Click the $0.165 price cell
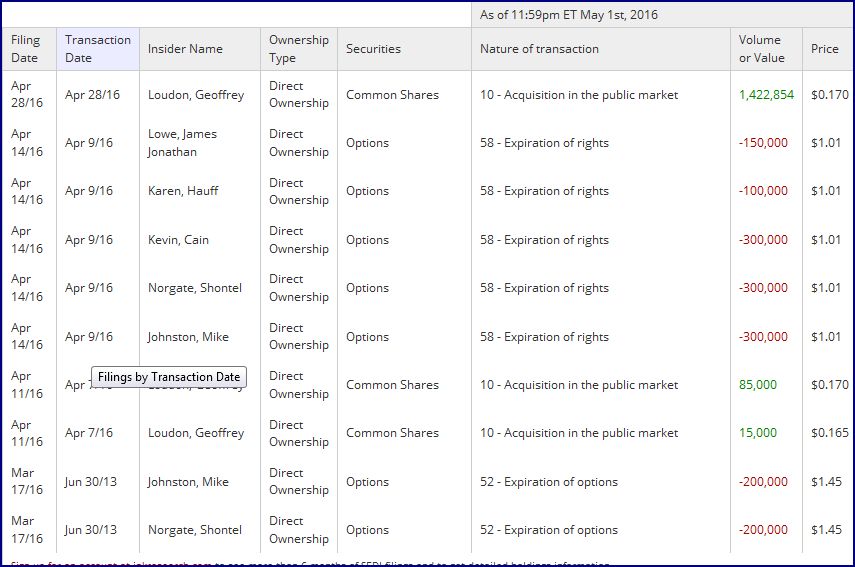This screenshot has height=567, width=855. [829, 433]
